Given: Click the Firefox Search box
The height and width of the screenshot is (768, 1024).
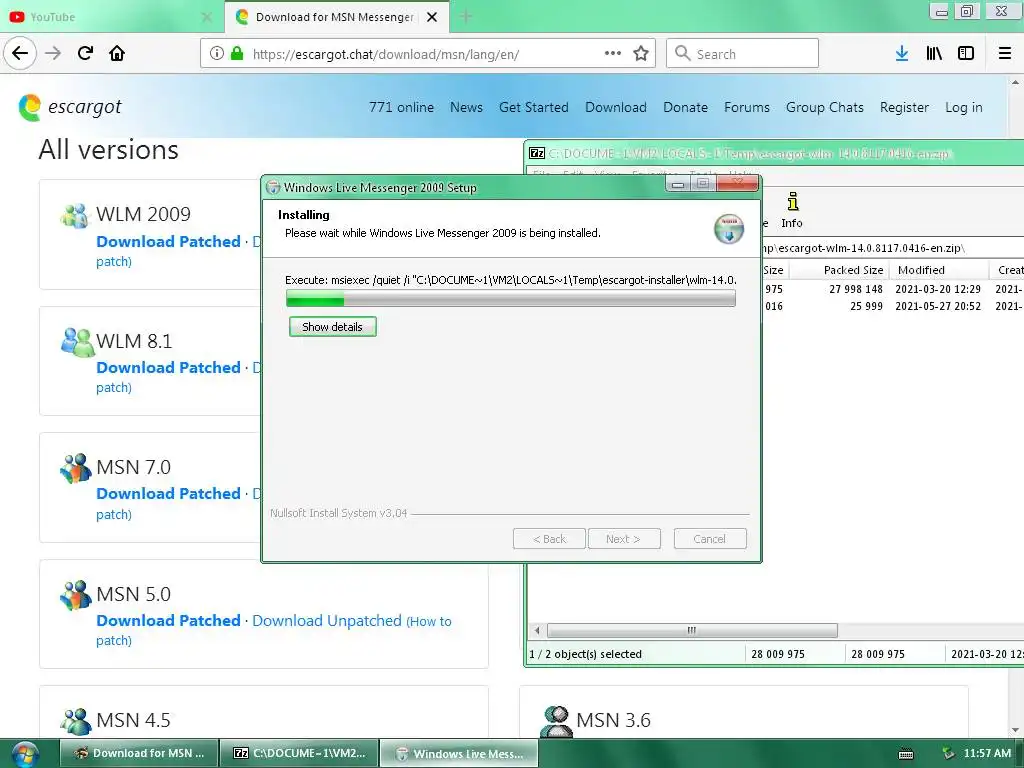Looking at the screenshot, I should [x=743, y=53].
